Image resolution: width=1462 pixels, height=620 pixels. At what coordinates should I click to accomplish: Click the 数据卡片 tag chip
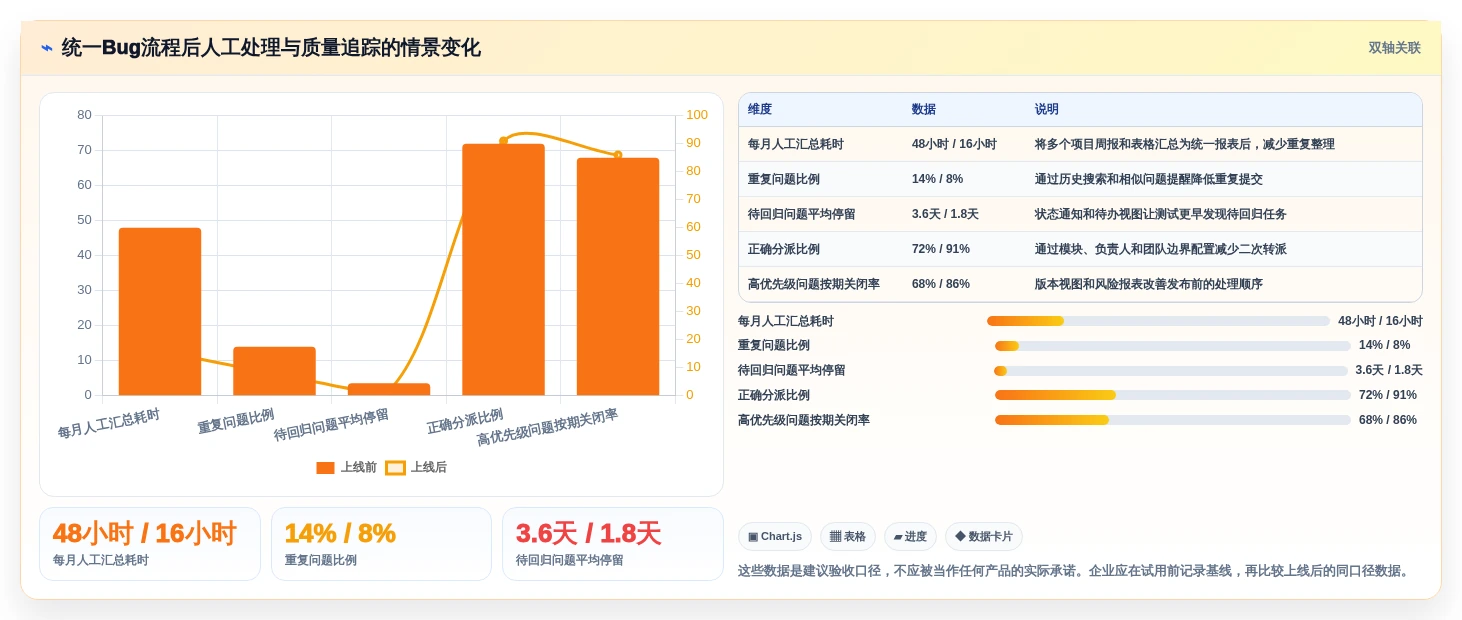pyautogui.click(x=984, y=536)
